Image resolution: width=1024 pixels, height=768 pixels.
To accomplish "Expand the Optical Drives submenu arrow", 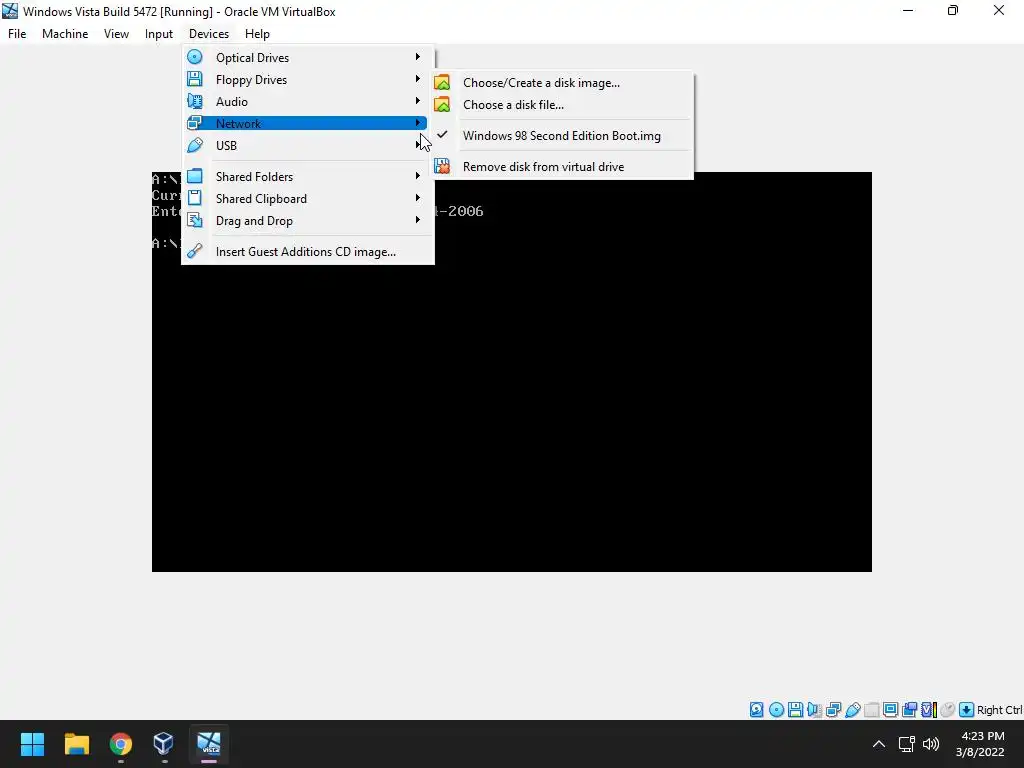I will tap(418, 57).
